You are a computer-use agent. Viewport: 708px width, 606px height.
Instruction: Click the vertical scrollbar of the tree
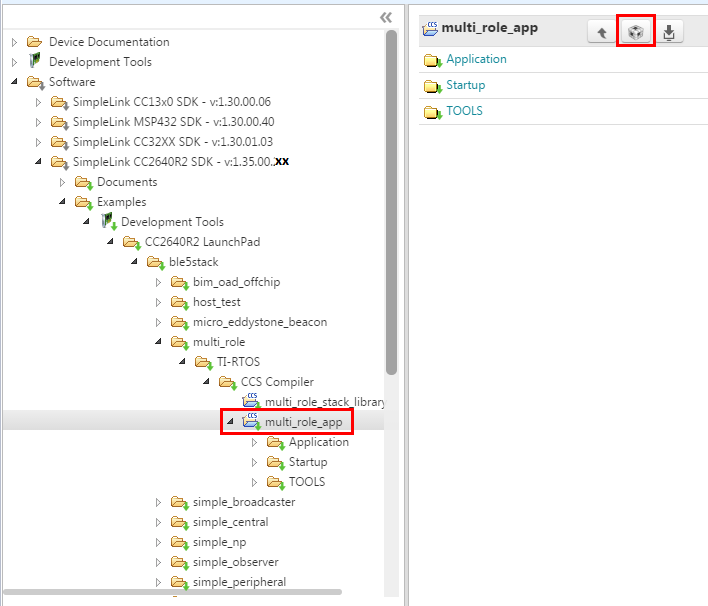[x=391, y=200]
